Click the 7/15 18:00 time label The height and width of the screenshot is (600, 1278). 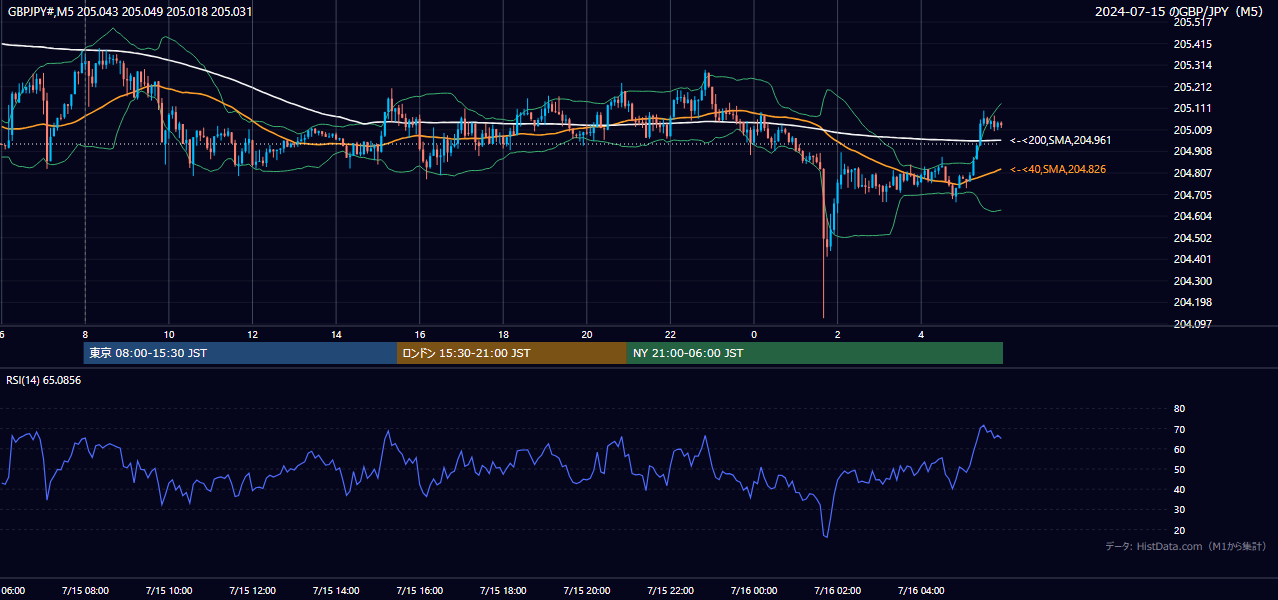[x=503, y=591]
